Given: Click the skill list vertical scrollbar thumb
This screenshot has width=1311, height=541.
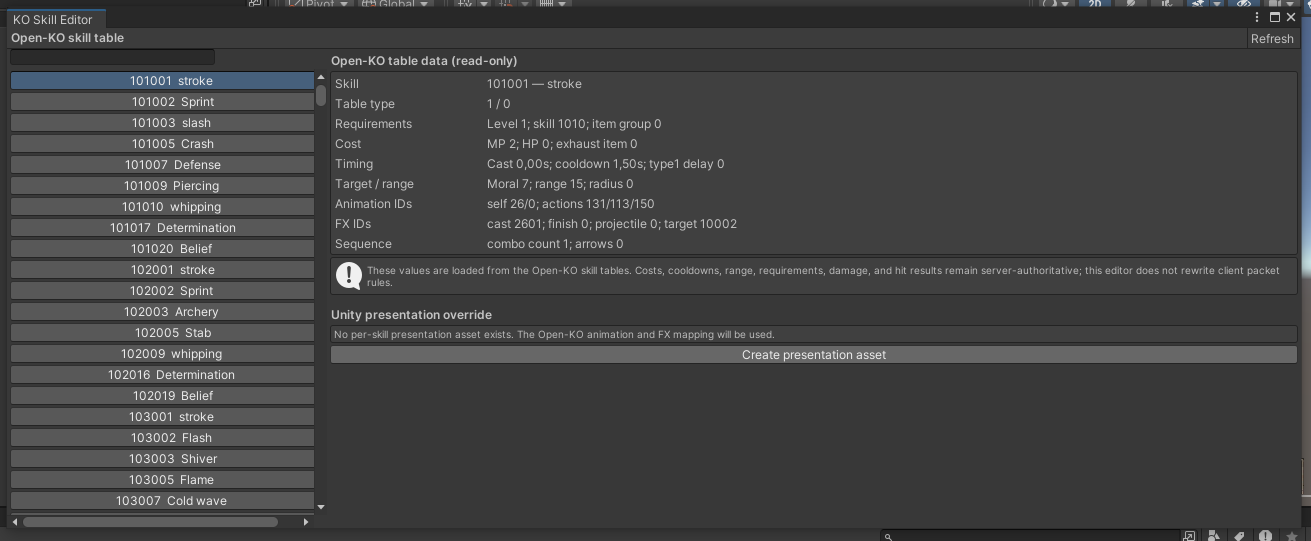Looking at the screenshot, I should point(321,96).
